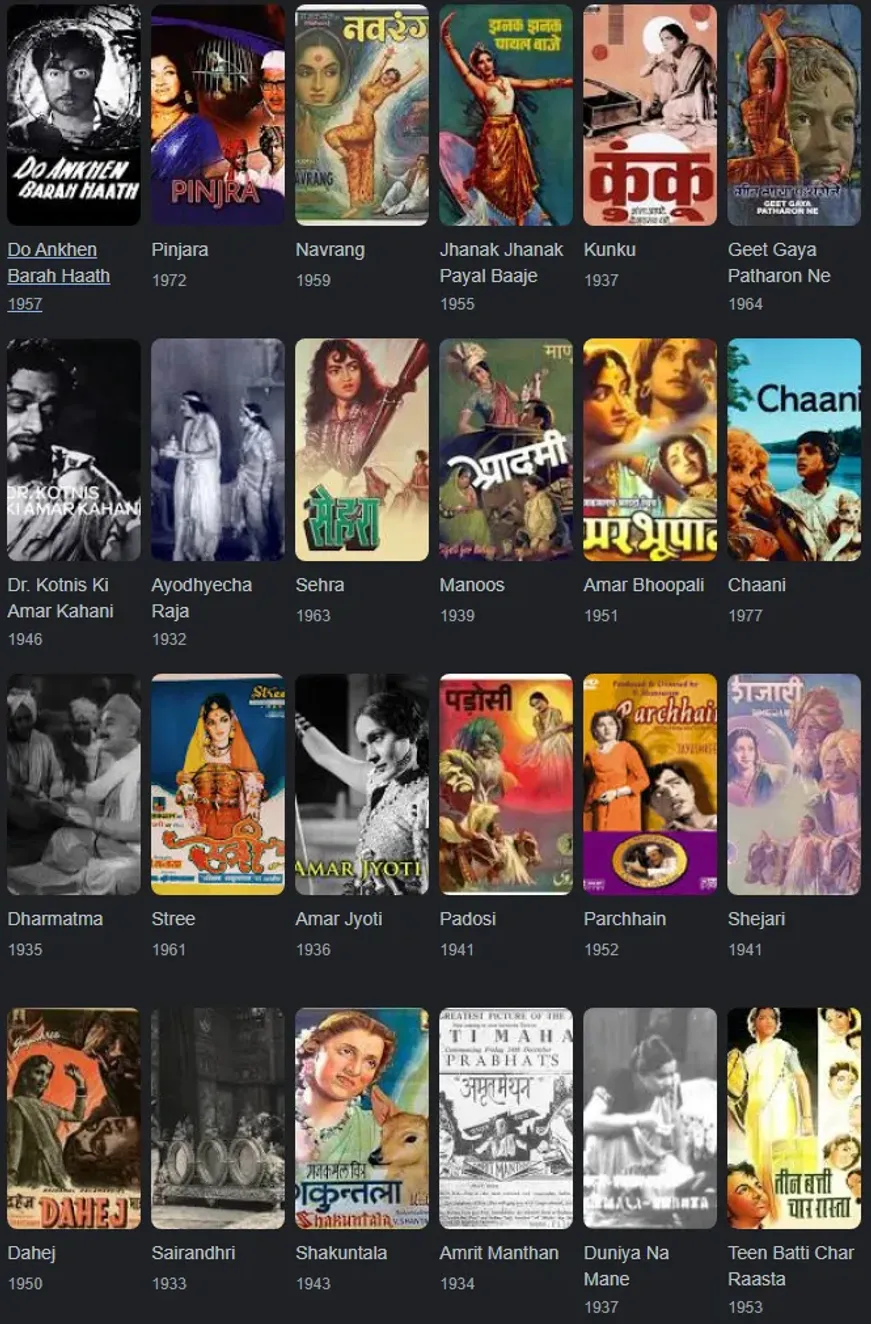Click the Parchhain movie poster
The image size is (871, 1324).
[650, 784]
